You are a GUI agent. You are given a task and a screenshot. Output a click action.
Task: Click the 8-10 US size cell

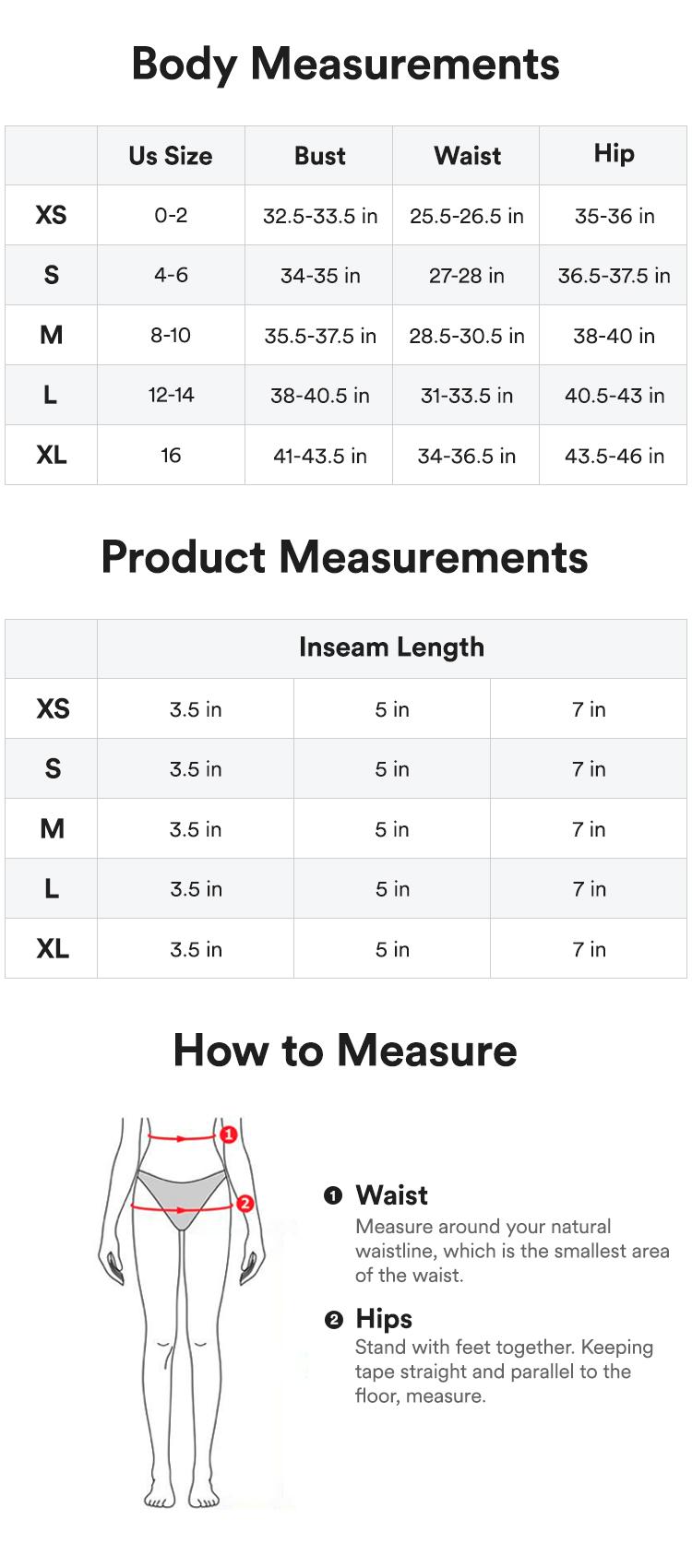(171, 336)
